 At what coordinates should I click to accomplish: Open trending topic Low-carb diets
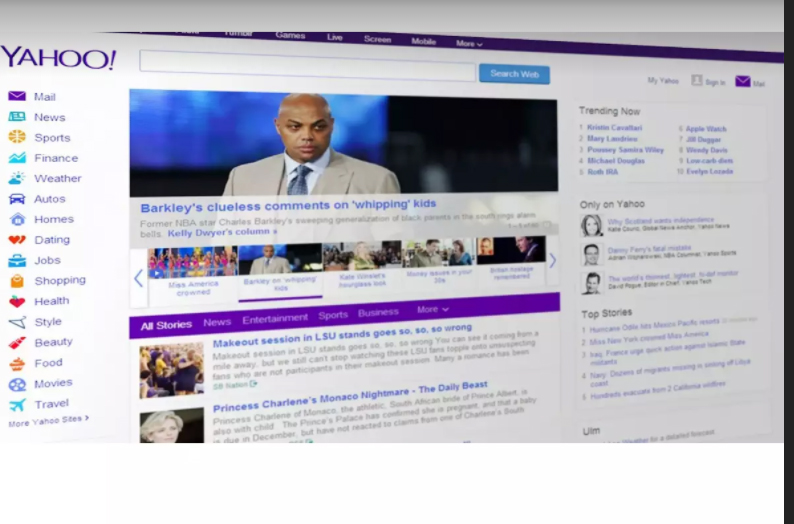tap(709, 161)
